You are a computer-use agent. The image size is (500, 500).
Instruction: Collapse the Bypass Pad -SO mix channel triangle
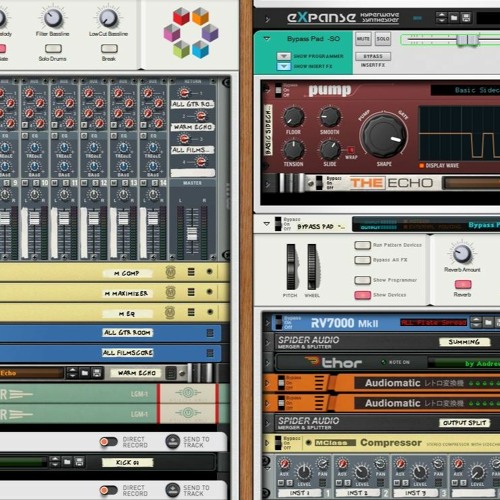(267, 39)
